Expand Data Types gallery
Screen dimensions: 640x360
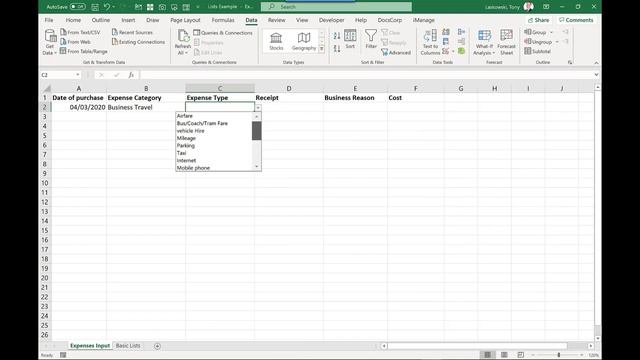[x=322, y=49]
